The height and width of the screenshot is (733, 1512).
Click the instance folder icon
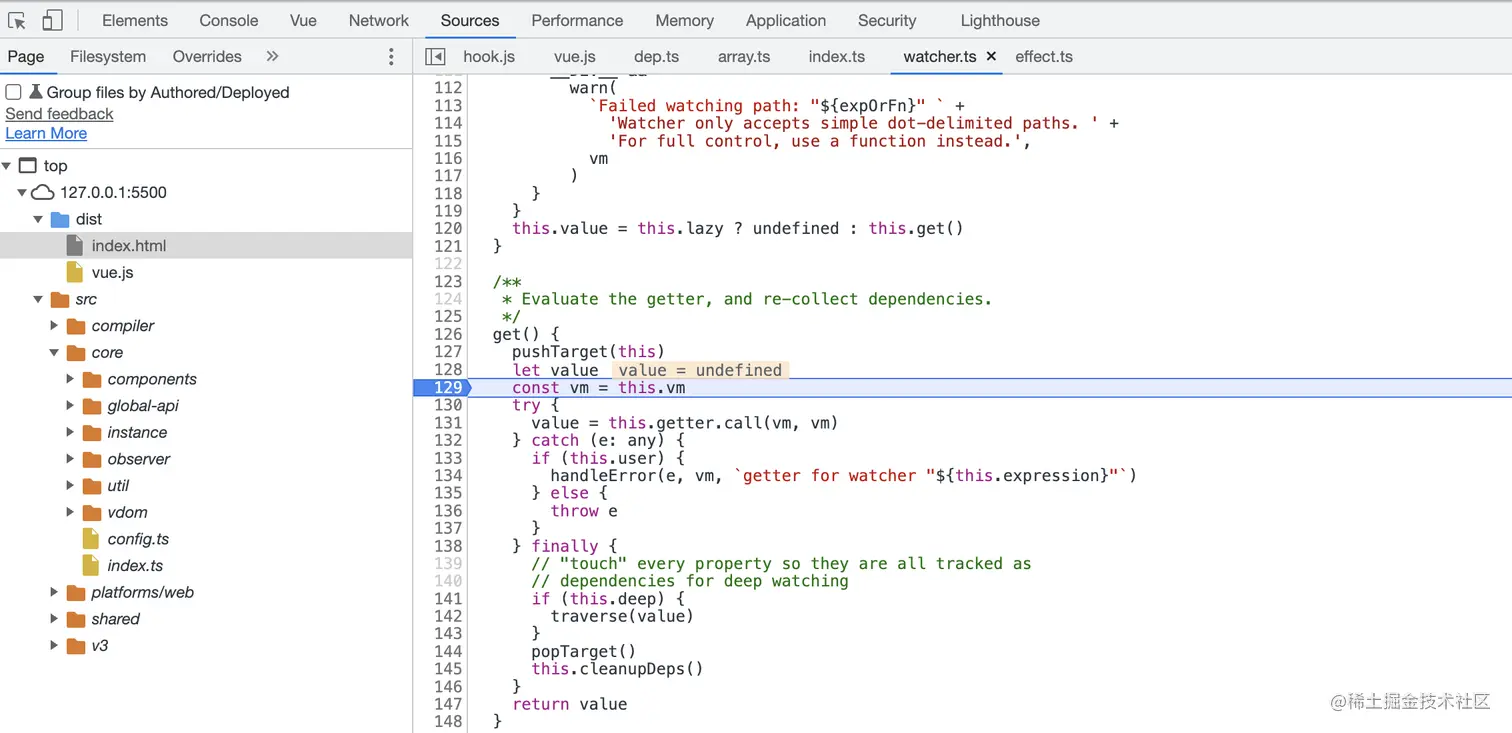point(92,432)
